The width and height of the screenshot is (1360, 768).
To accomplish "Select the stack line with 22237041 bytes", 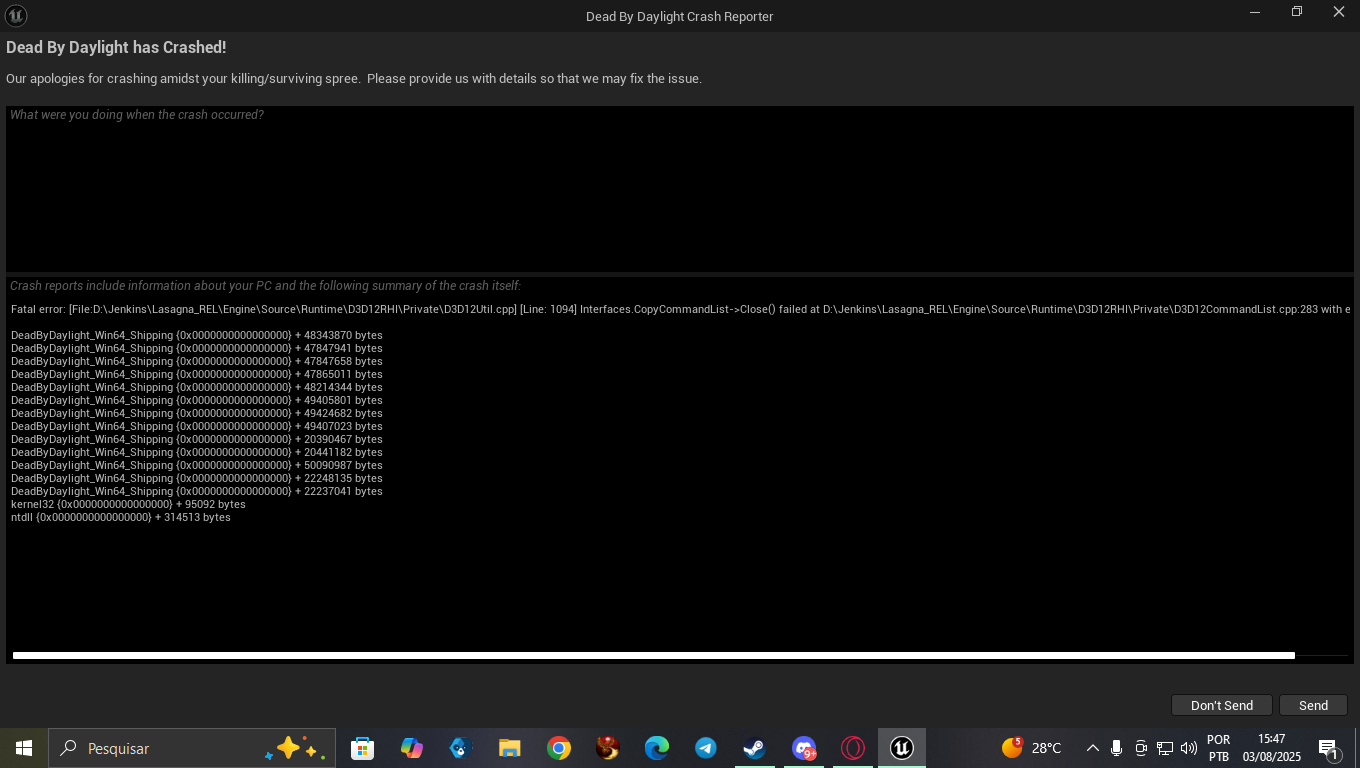I will [x=197, y=491].
